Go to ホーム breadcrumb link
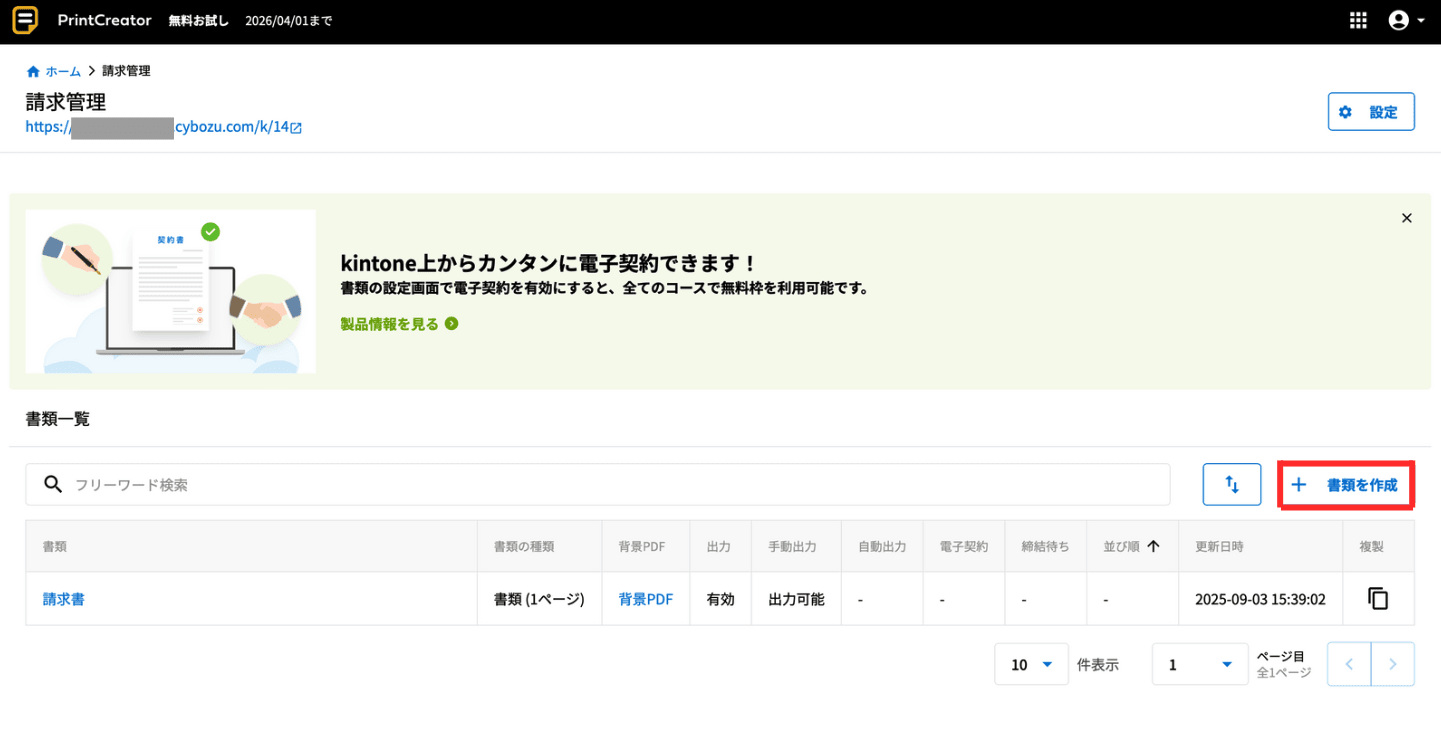1441x750 pixels. tap(63, 72)
